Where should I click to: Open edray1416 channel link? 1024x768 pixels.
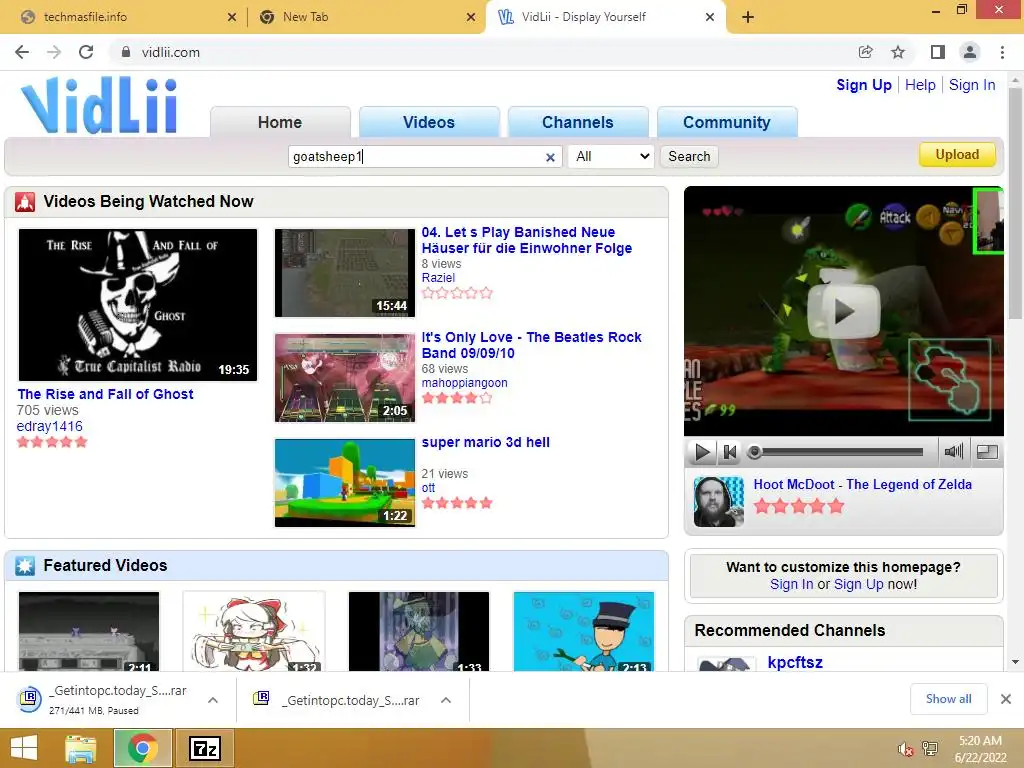pos(50,426)
